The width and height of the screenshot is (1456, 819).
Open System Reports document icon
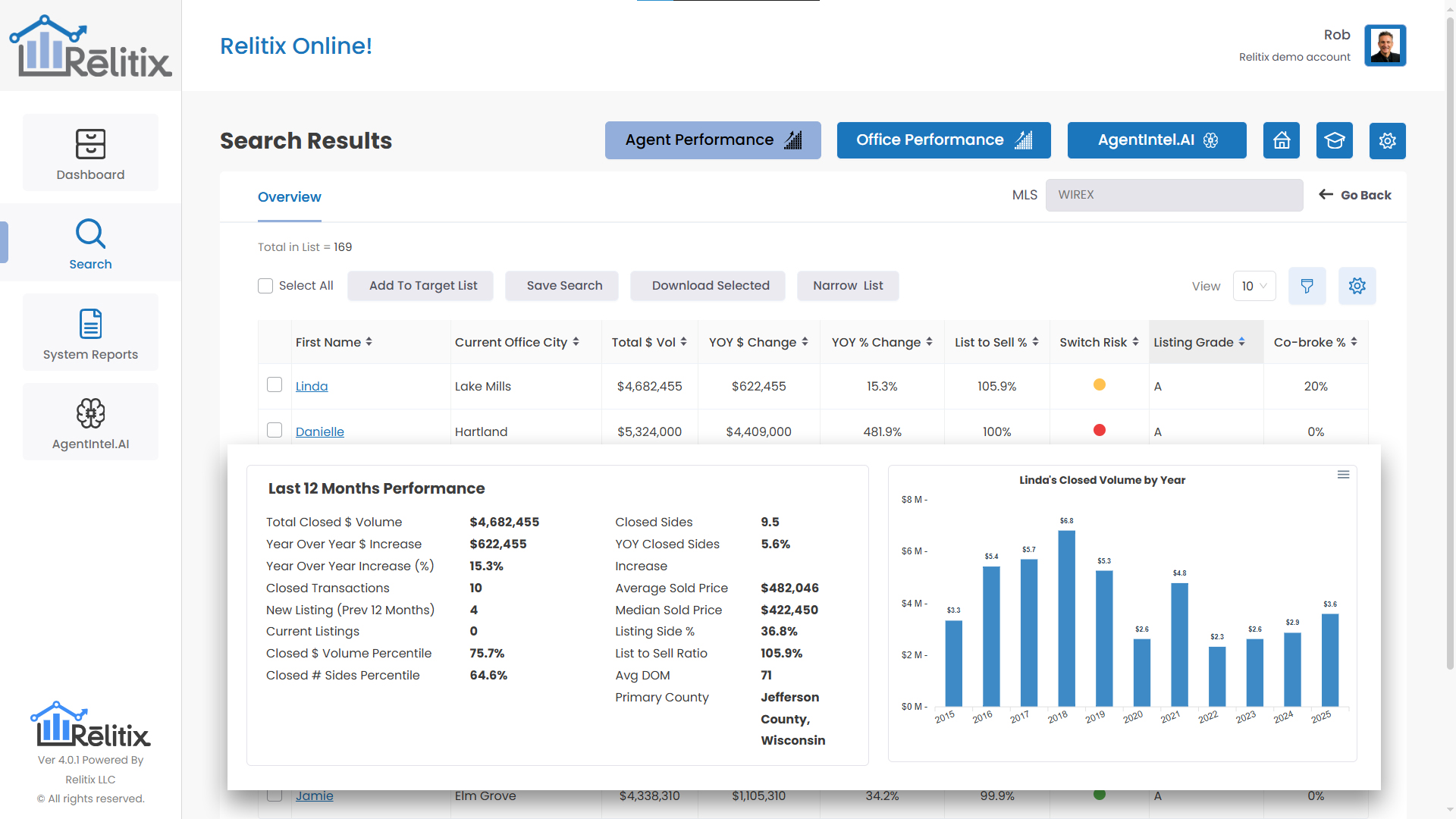tap(90, 324)
